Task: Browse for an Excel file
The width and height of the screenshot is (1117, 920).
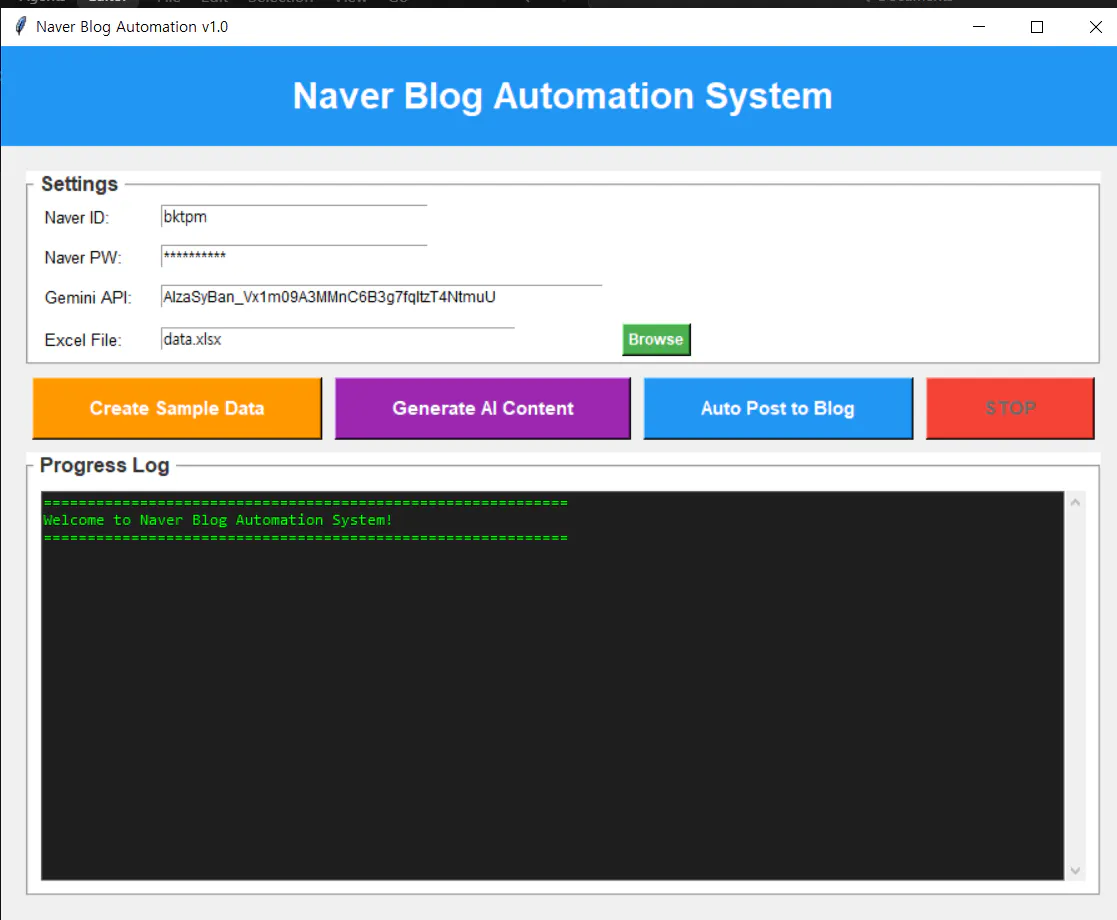Action: [656, 339]
